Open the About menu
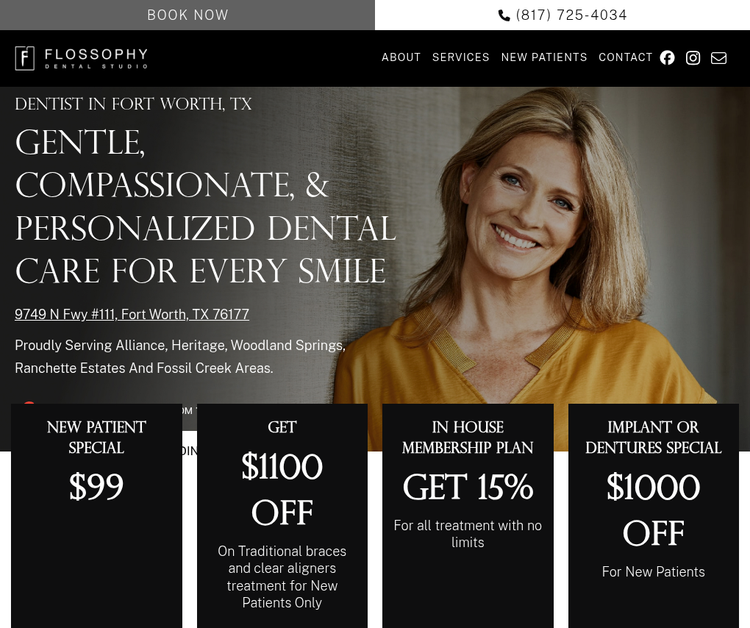 tap(401, 57)
